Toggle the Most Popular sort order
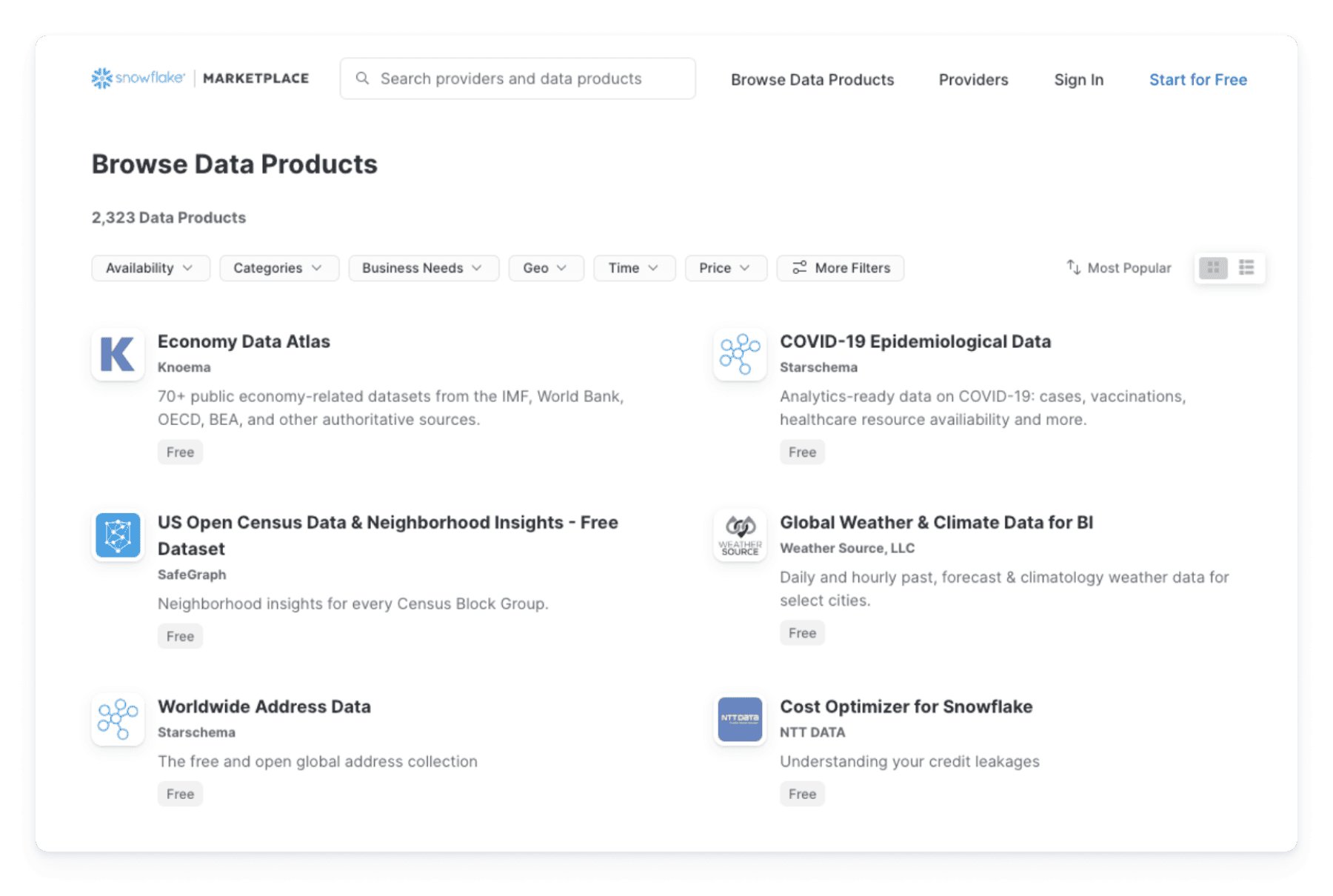This screenshot has height=896, width=1333. [1118, 268]
